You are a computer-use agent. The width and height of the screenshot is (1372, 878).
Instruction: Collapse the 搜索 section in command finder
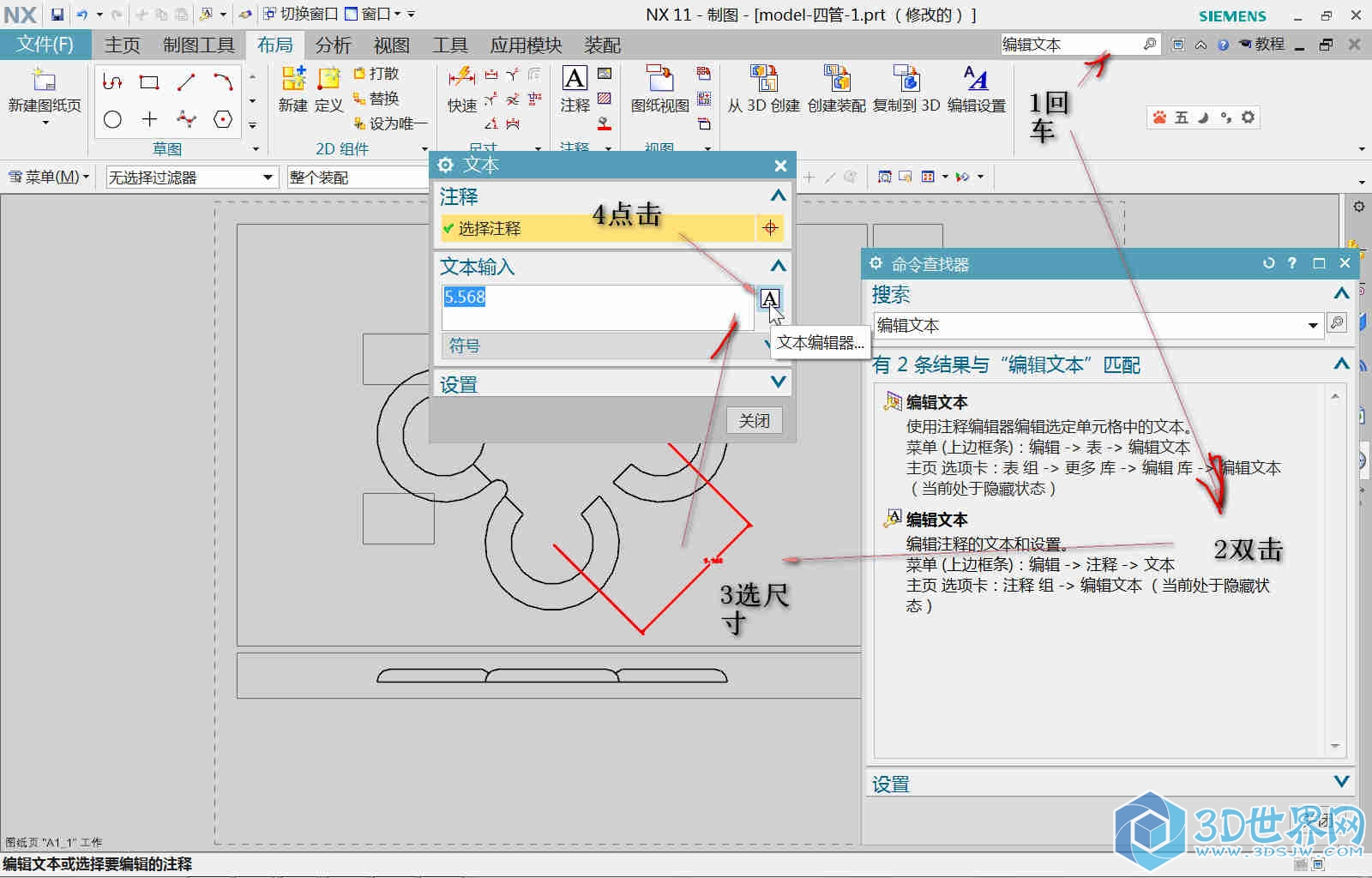coord(1342,294)
